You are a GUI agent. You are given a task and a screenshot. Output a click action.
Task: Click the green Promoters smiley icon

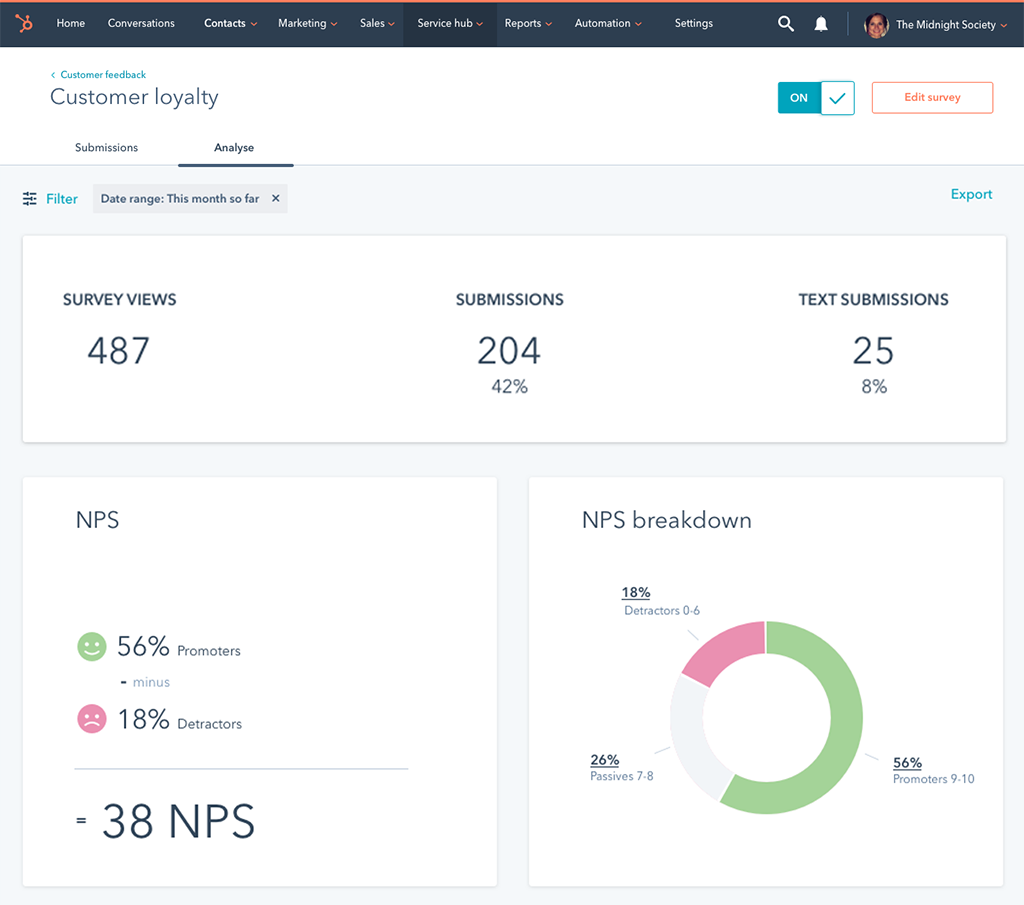point(91,646)
